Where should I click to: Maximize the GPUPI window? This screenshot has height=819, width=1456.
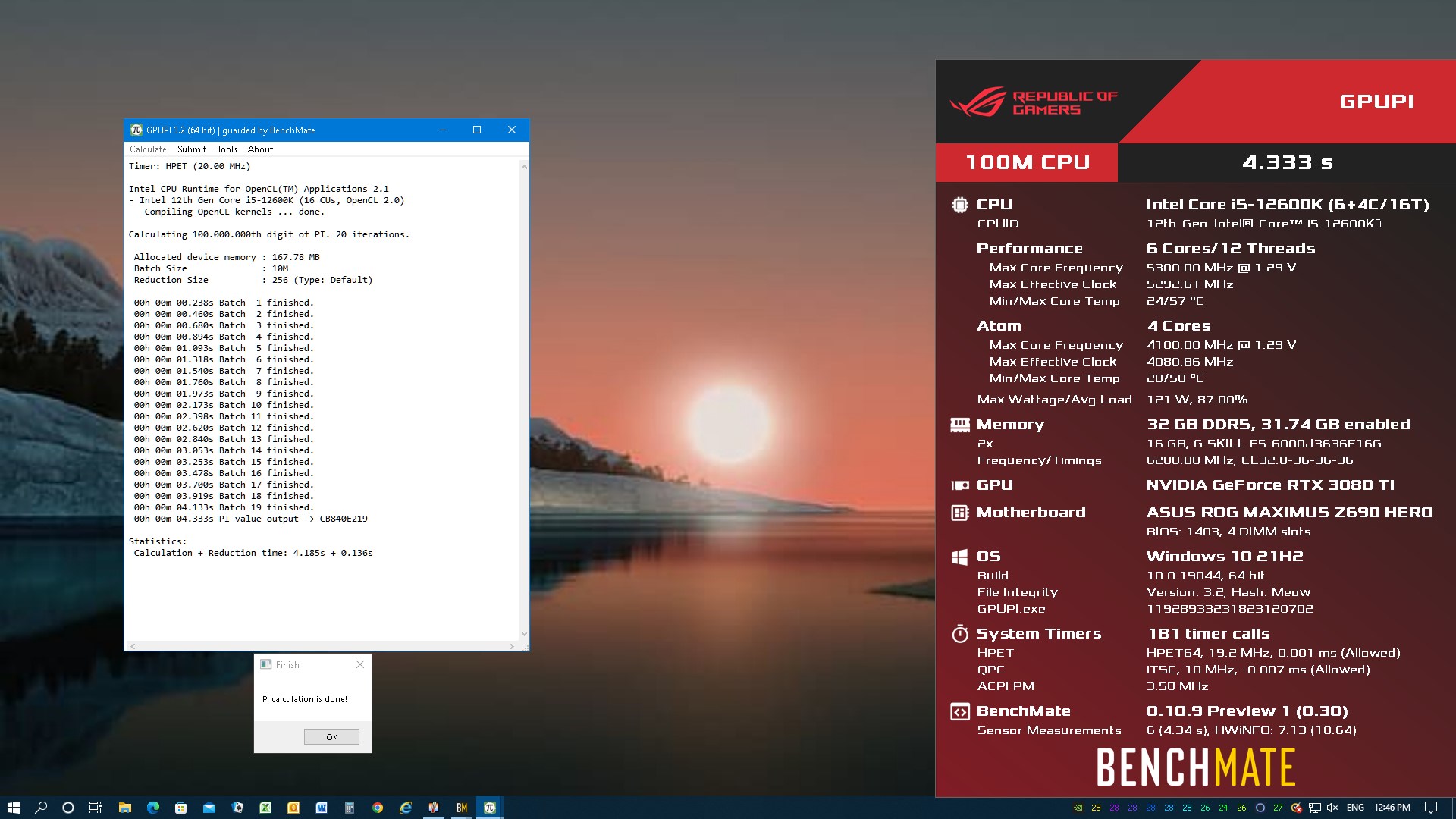pyautogui.click(x=477, y=130)
